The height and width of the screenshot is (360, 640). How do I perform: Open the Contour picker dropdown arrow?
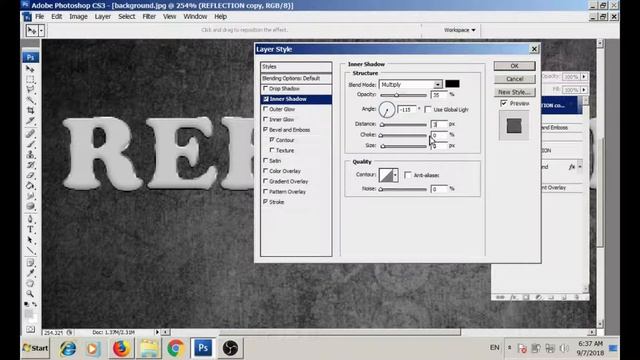[395, 175]
